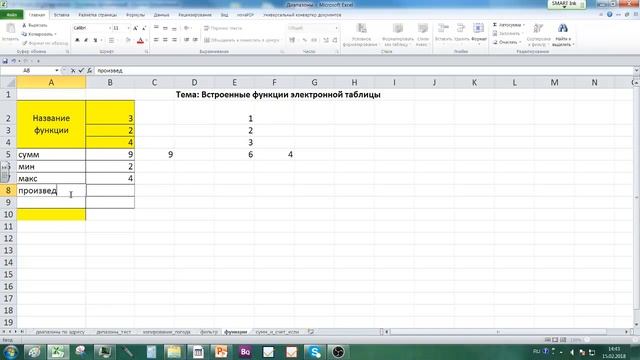The height and width of the screenshot is (360, 640).
Task: Increase the decimal places
Action: (x=326, y=40)
